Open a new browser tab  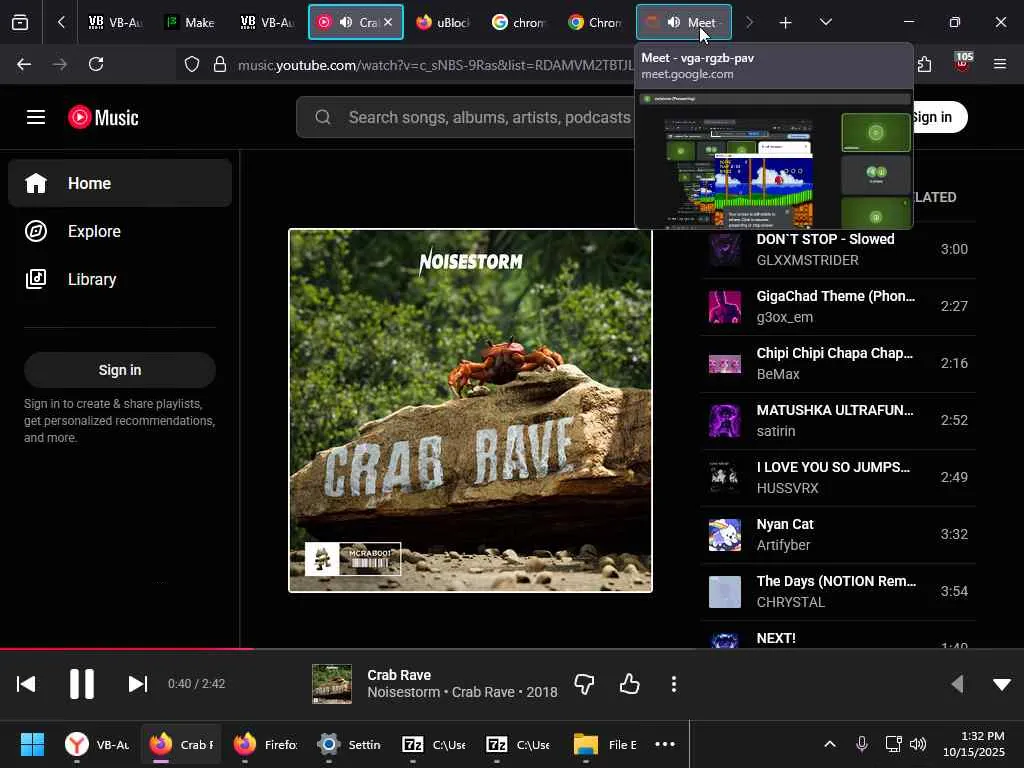785,23
